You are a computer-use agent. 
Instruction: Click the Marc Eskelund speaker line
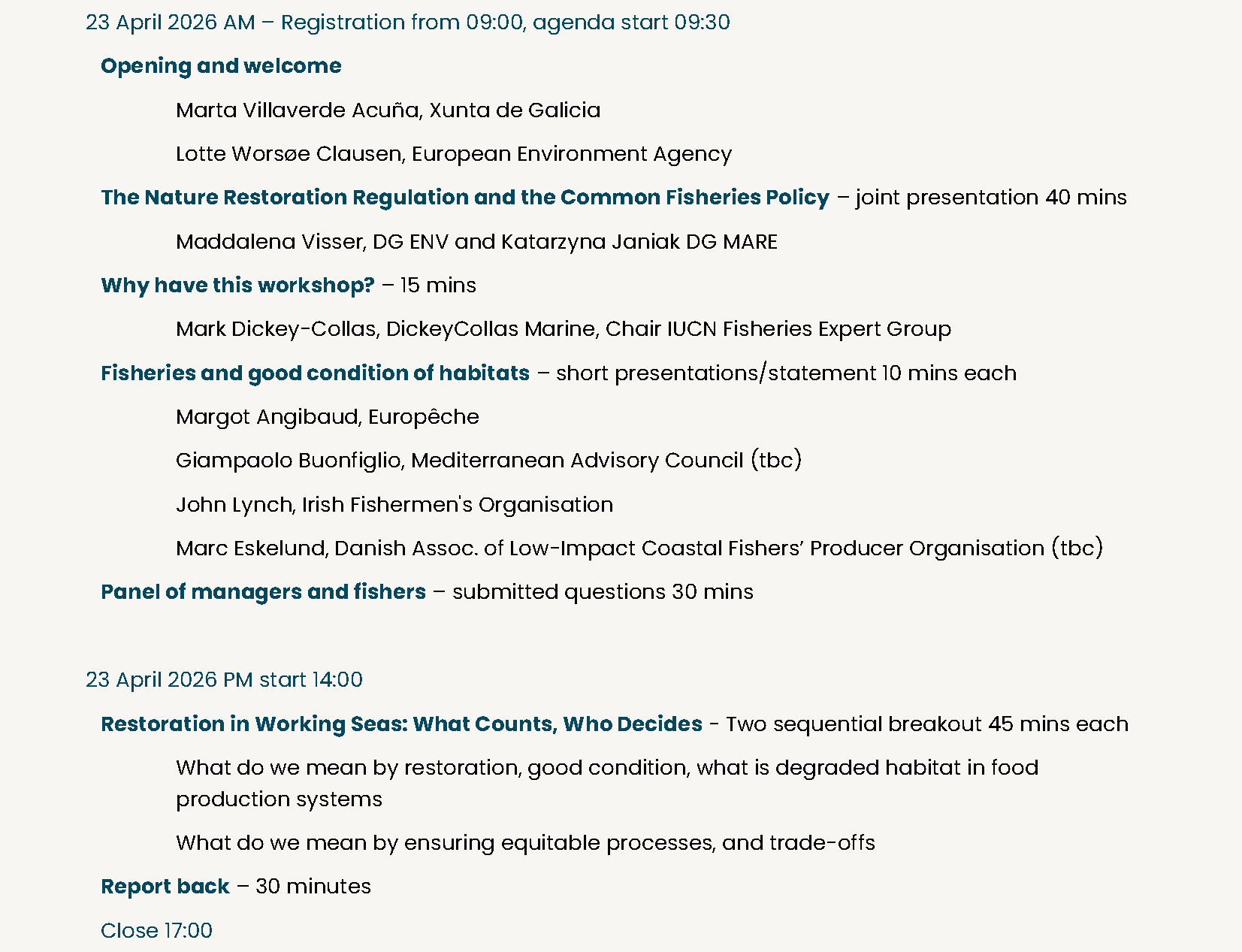[x=639, y=549]
